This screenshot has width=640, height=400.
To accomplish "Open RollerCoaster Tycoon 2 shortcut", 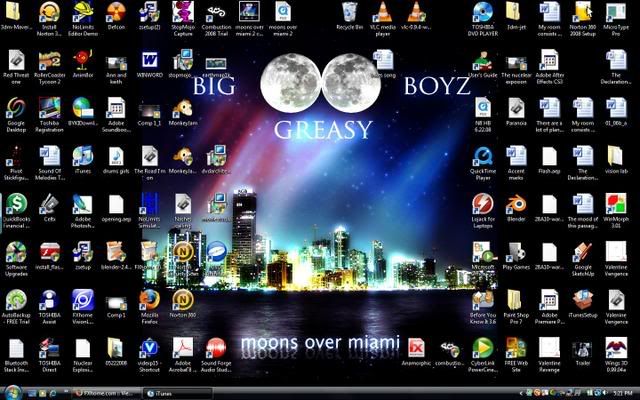I will (x=49, y=67).
